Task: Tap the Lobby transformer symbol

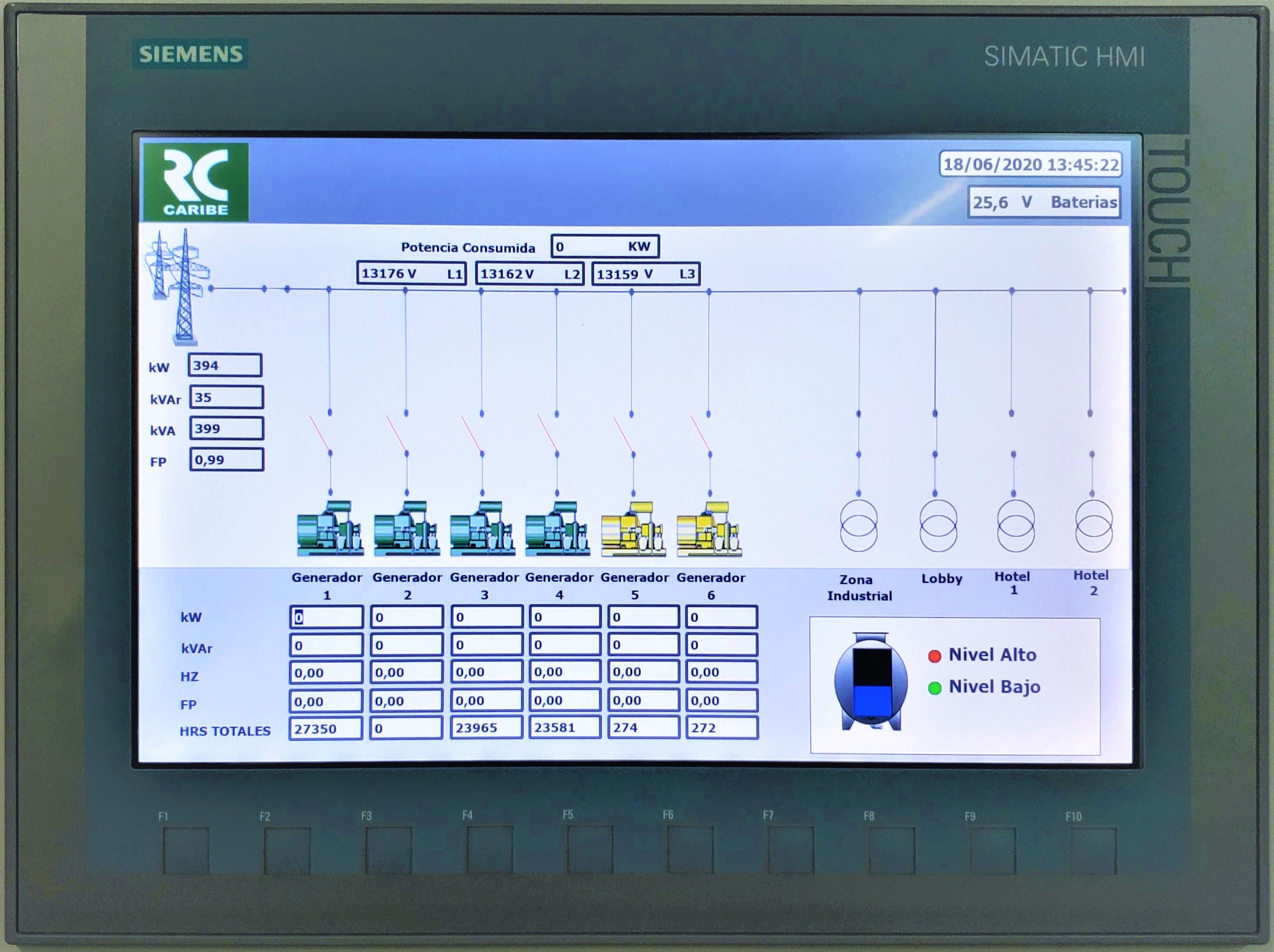Action: 938,526
